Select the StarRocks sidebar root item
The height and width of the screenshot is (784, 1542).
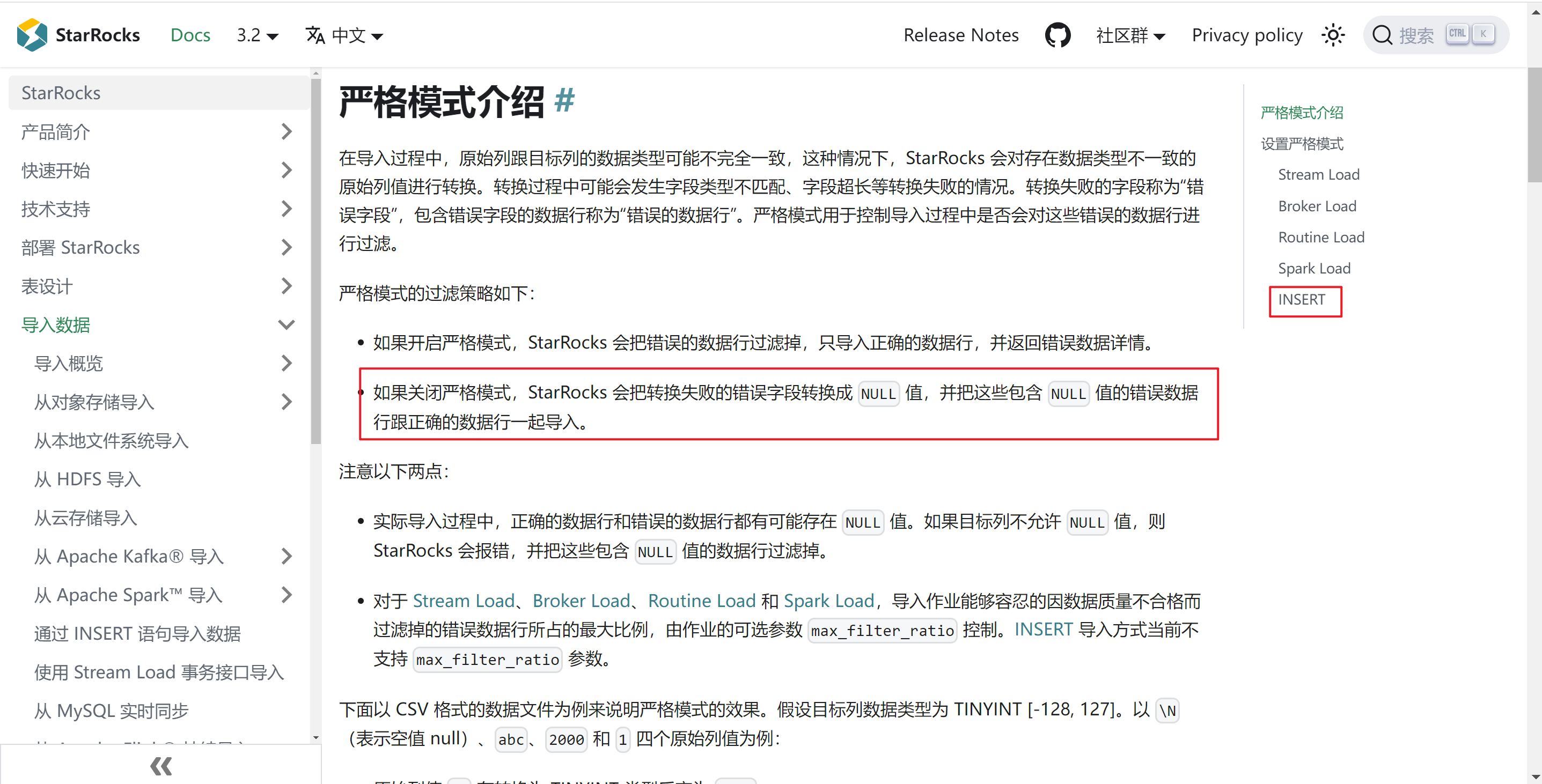tap(159, 93)
